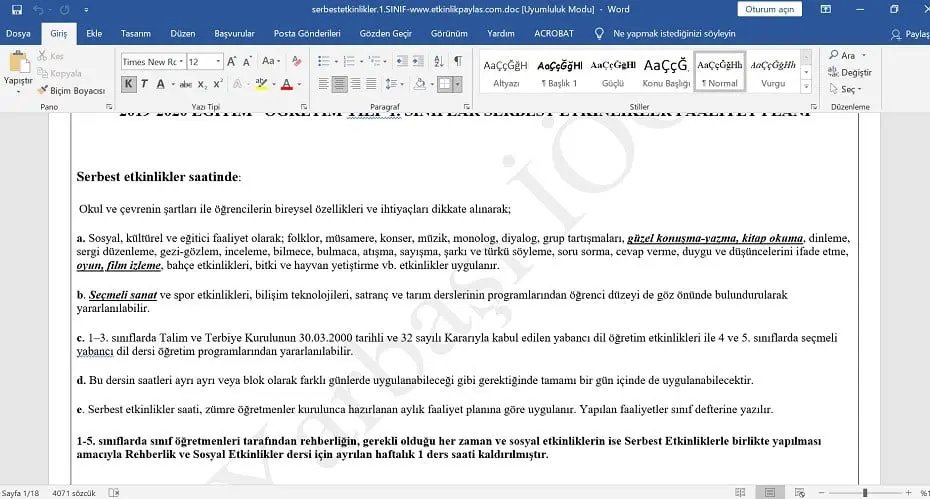
Task: Click the Line and Paragraph Spacing icon
Action: (x=391, y=84)
